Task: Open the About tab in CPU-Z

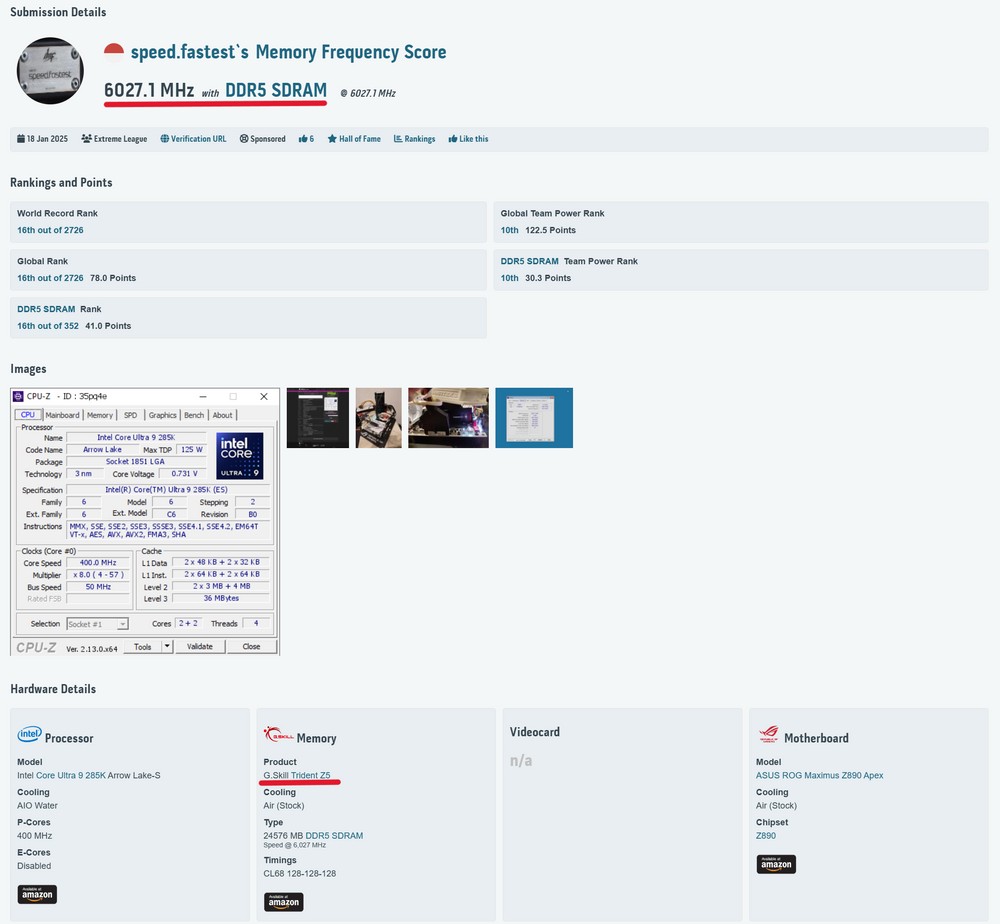Action: coord(223,415)
